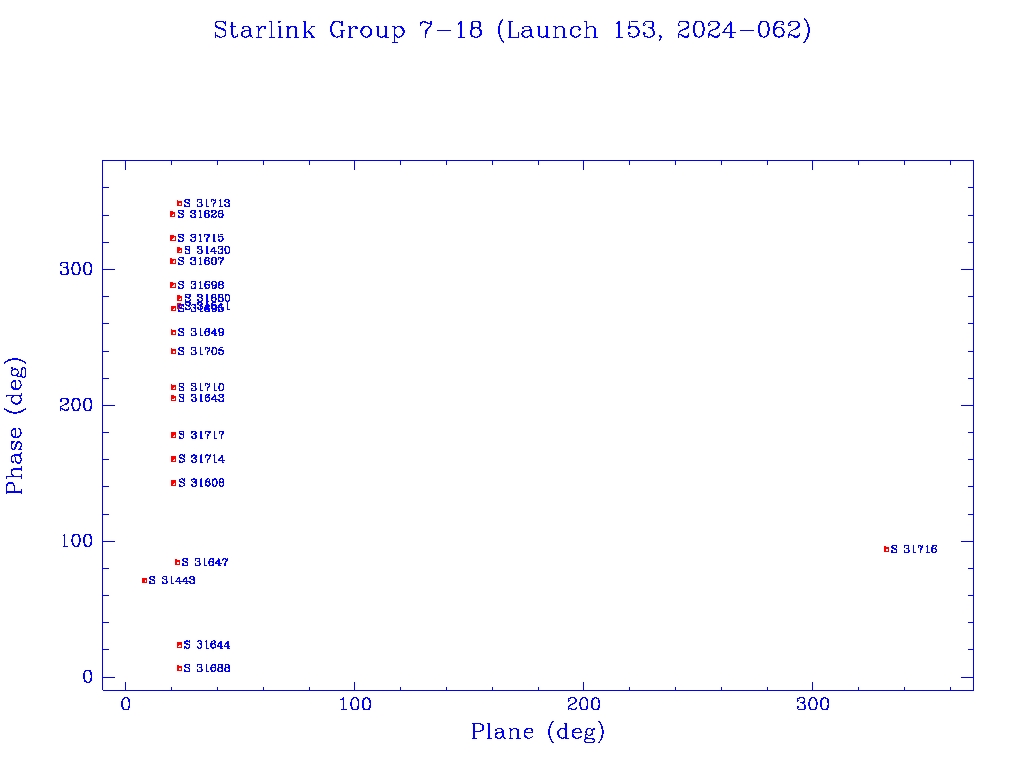Viewport: 1024px width, 768px height.
Task: Select the Phase axis tick label 200
Action: tap(76, 405)
